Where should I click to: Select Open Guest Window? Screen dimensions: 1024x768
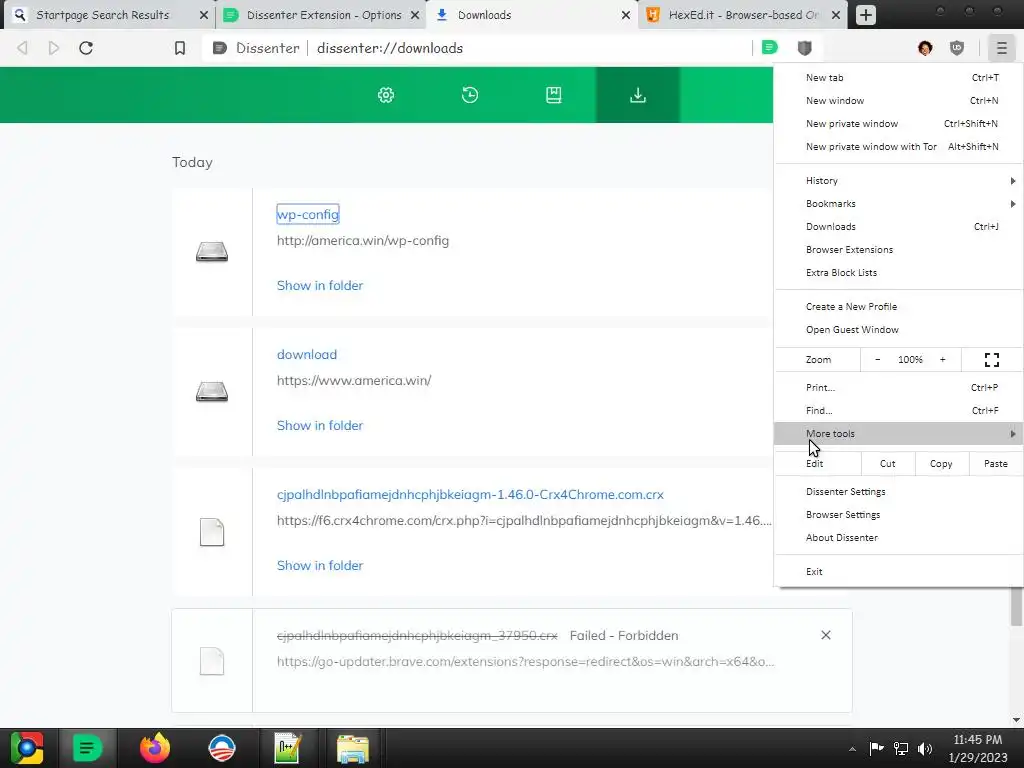click(x=899, y=330)
